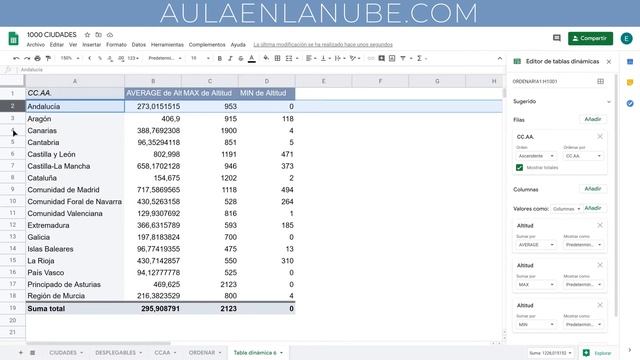Open the Ordenar por CC.AA. dropdown
The image size is (640, 360).
[x=583, y=156]
